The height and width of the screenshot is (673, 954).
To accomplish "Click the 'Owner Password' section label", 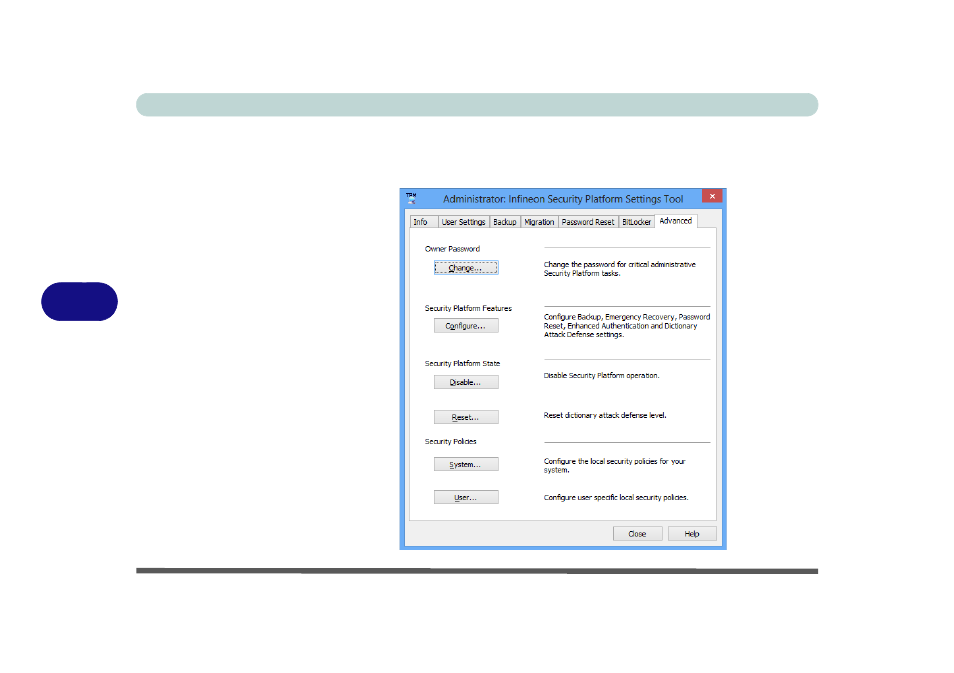I will [452, 249].
